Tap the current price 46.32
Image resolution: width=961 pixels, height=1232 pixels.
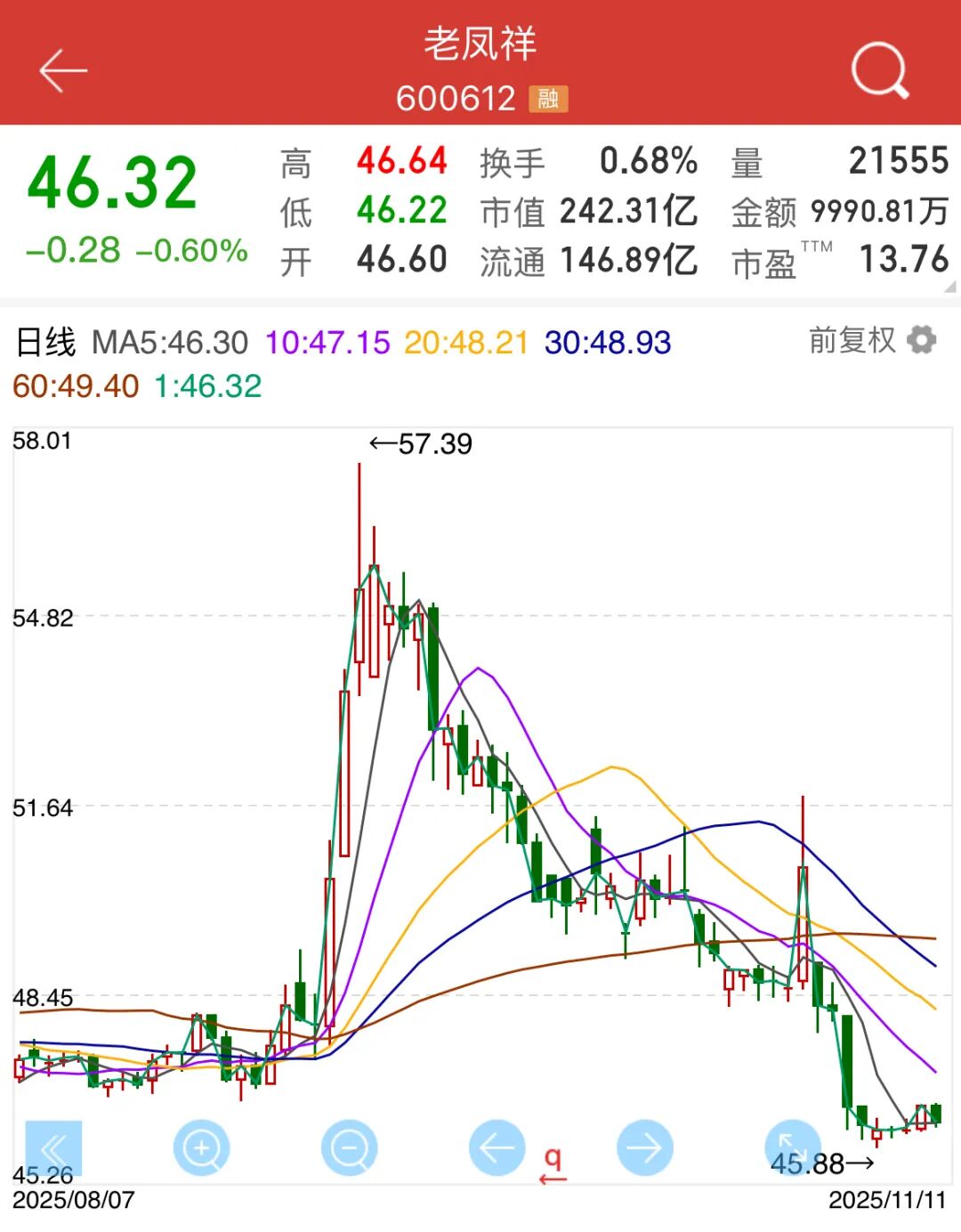[113, 183]
